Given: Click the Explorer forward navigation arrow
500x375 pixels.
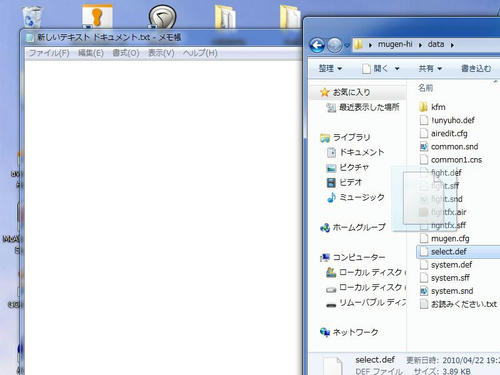Looking at the screenshot, I should [335, 45].
